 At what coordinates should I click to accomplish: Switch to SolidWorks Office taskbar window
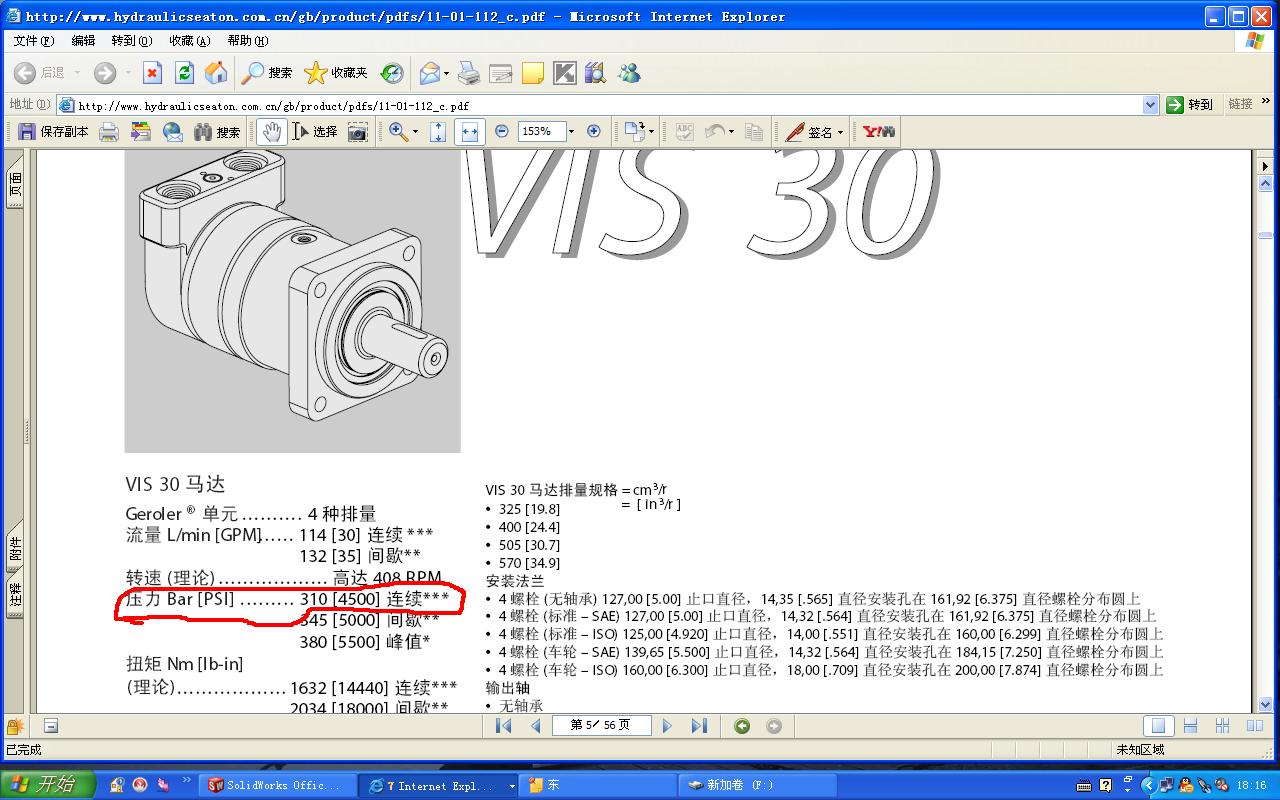[x=277, y=785]
